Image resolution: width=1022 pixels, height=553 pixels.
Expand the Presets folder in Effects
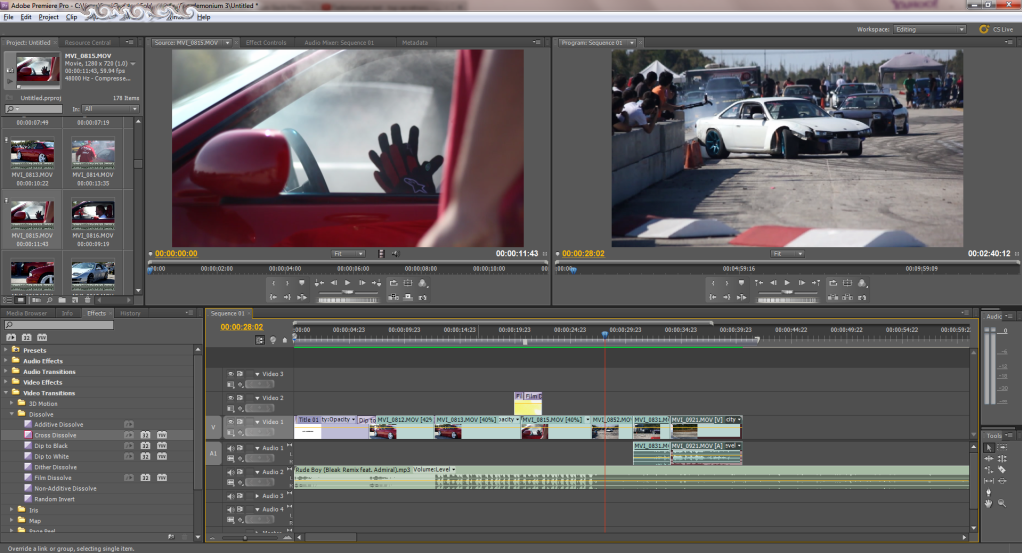click(x=6, y=350)
